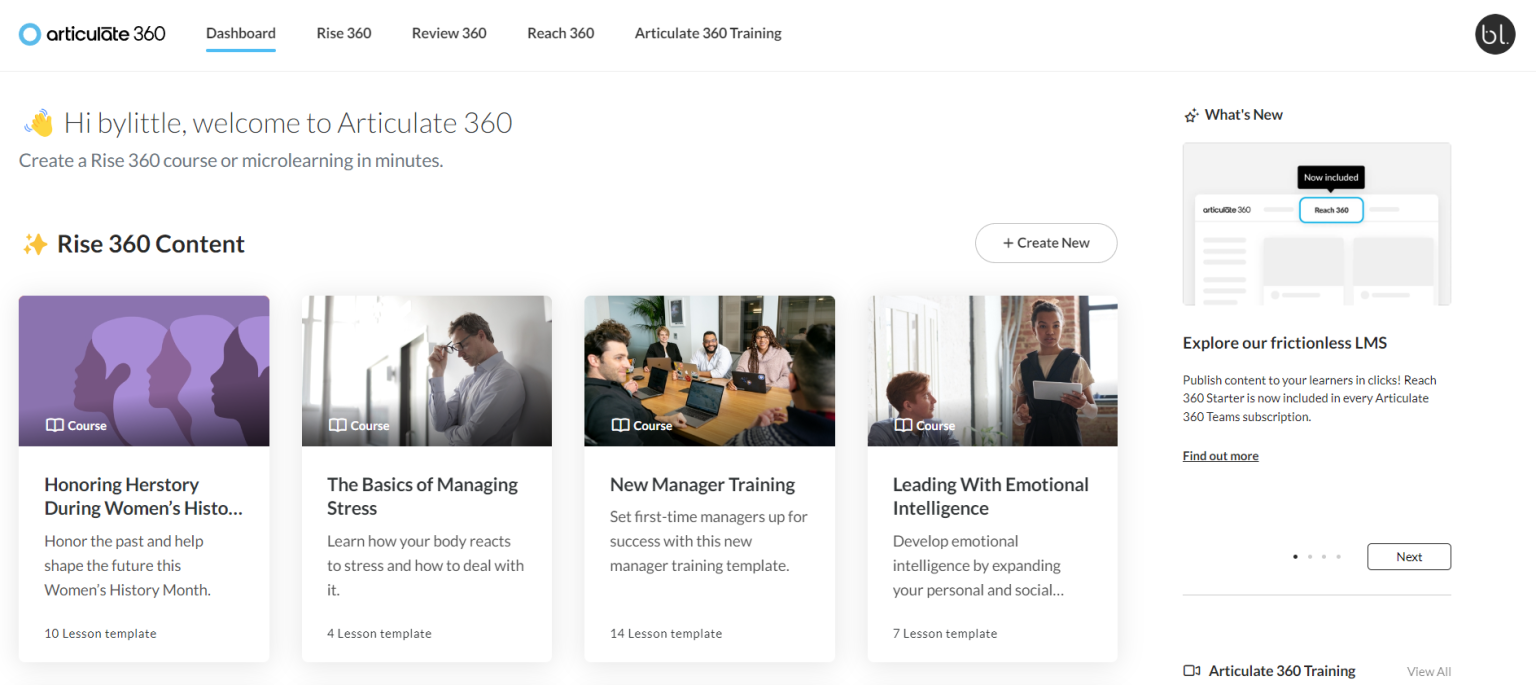Click the Articulate 360 logo icon

tap(29, 33)
